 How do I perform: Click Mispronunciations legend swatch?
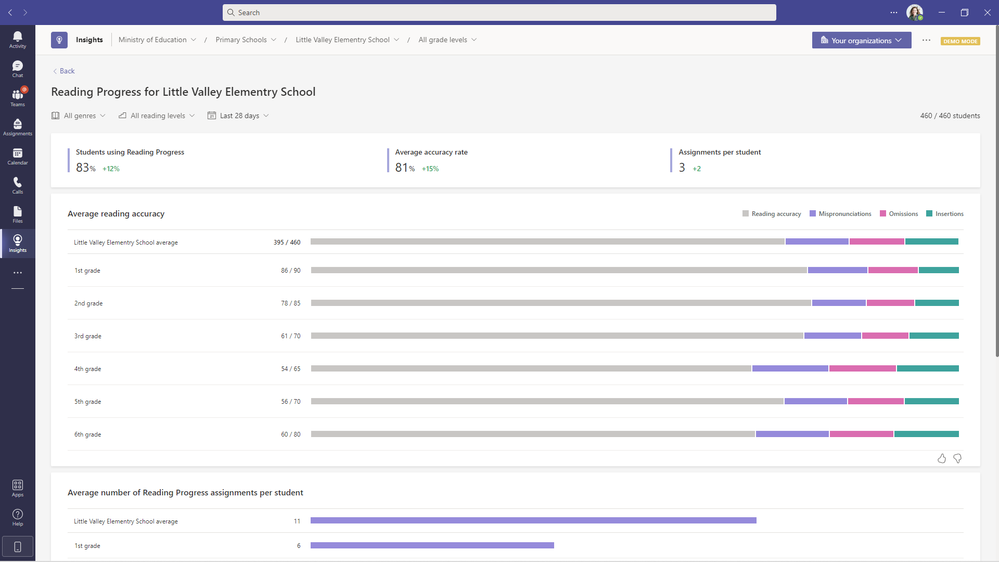[812, 213]
